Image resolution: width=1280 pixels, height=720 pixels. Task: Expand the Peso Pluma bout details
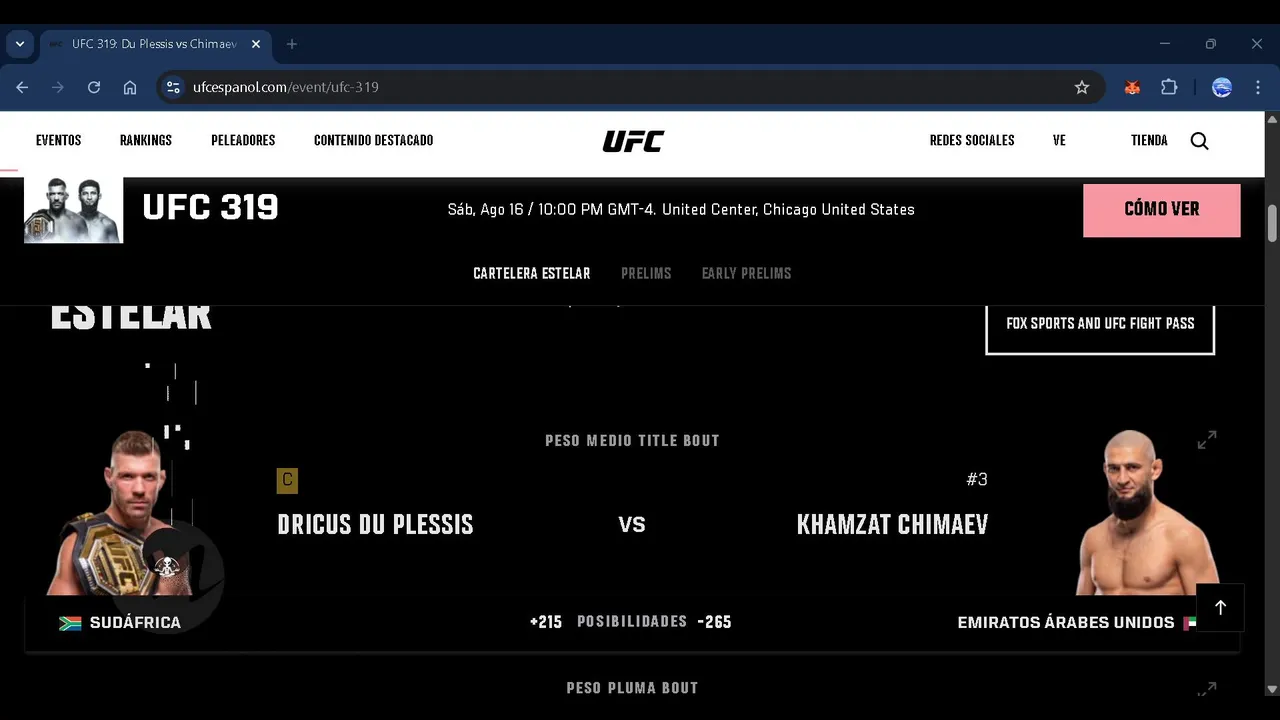(x=1207, y=688)
